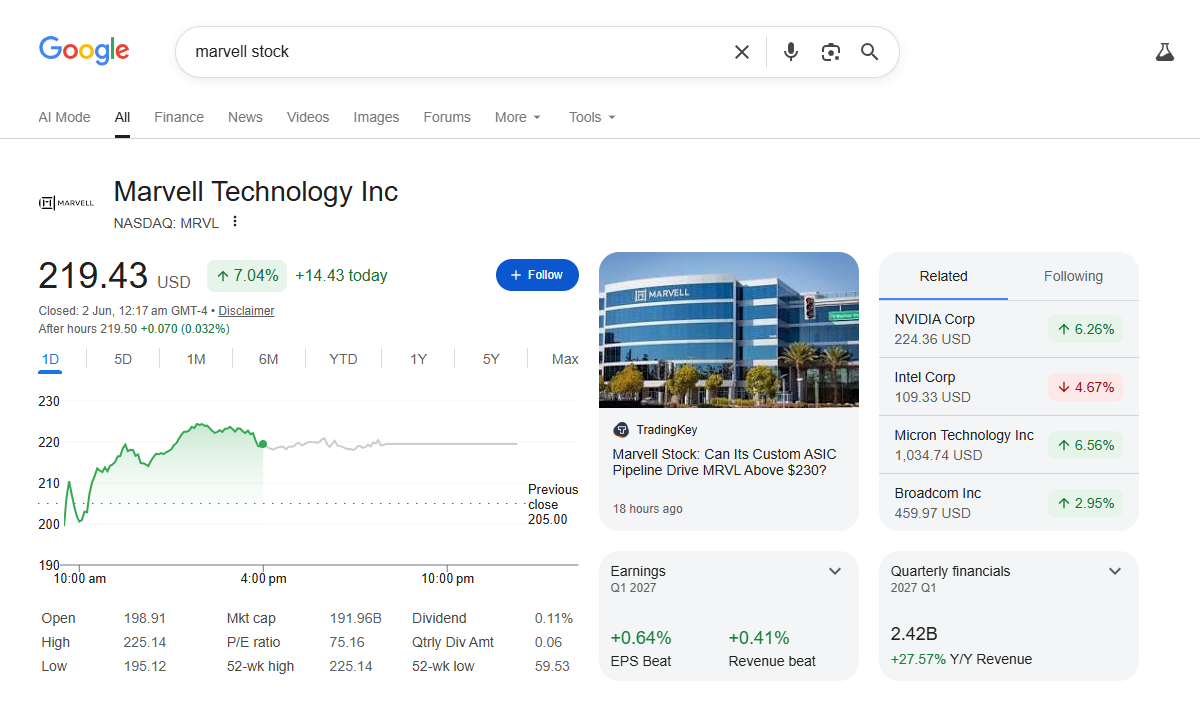The width and height of the screenshot is (1200, 703).
Task: Click the +0.41% Revenue beat figure
Action: click(759, 638)
